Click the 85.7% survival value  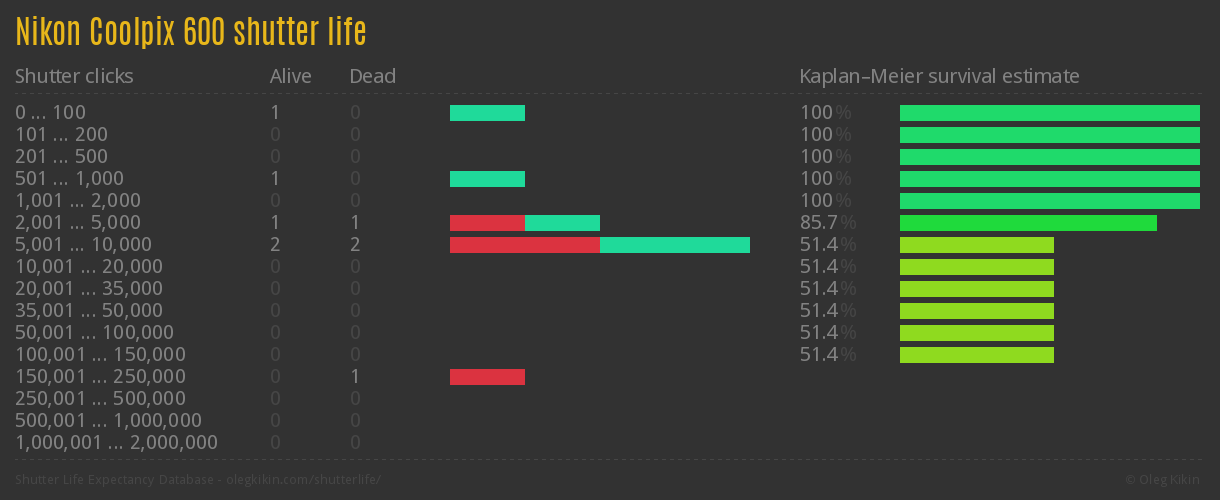[x=827, y=223]
